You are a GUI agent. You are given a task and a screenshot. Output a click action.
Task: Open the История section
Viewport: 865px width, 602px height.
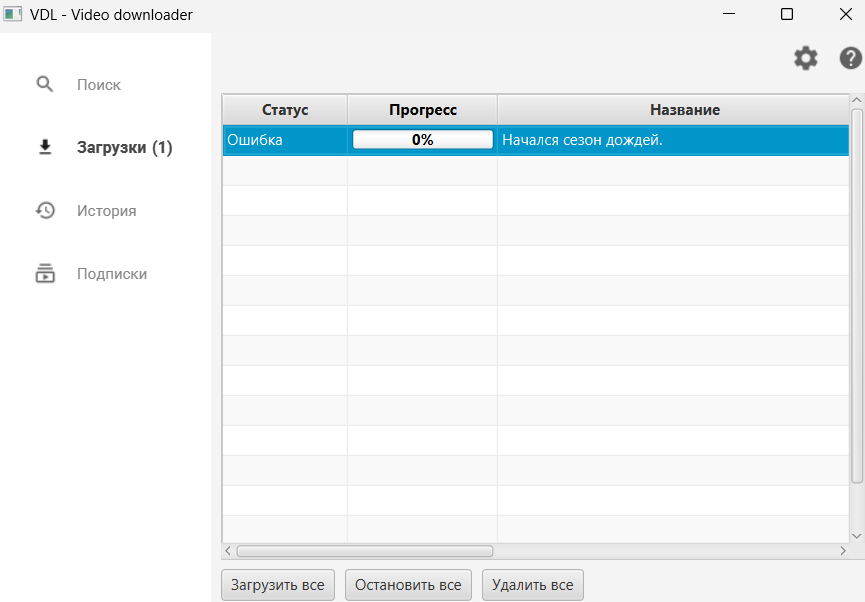(106, 211)
